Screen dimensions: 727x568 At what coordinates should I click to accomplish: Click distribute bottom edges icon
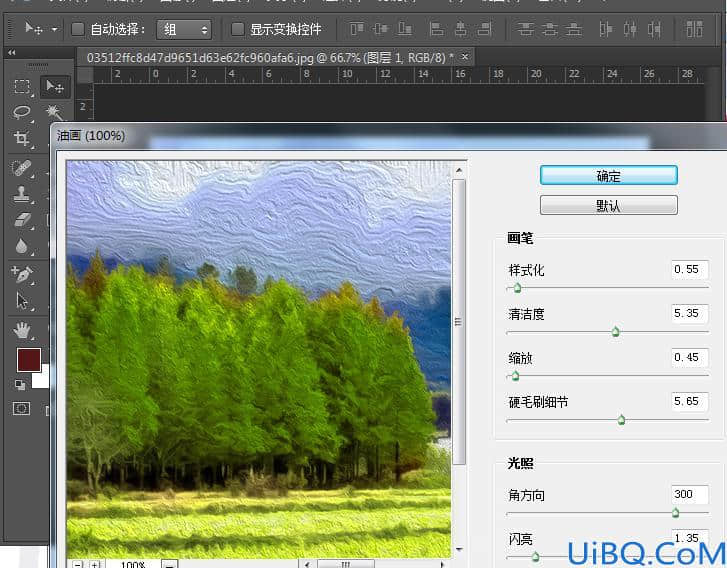pyautogui.click(x=574, y=29)
